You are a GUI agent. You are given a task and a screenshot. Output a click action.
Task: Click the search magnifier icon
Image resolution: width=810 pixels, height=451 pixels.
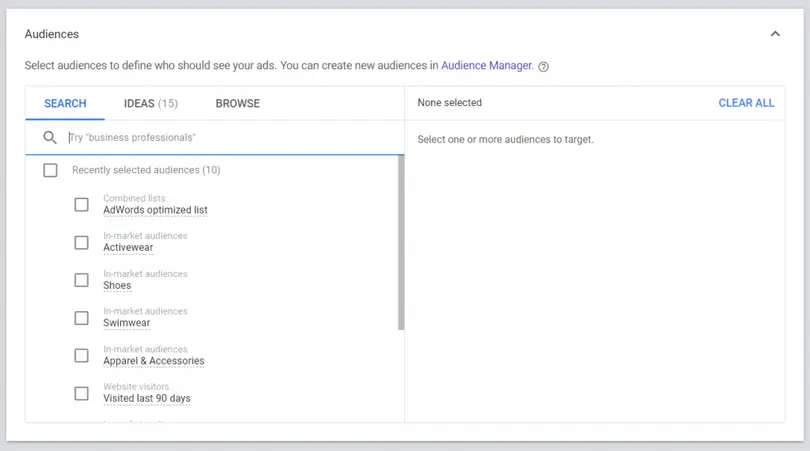point(50,138)
